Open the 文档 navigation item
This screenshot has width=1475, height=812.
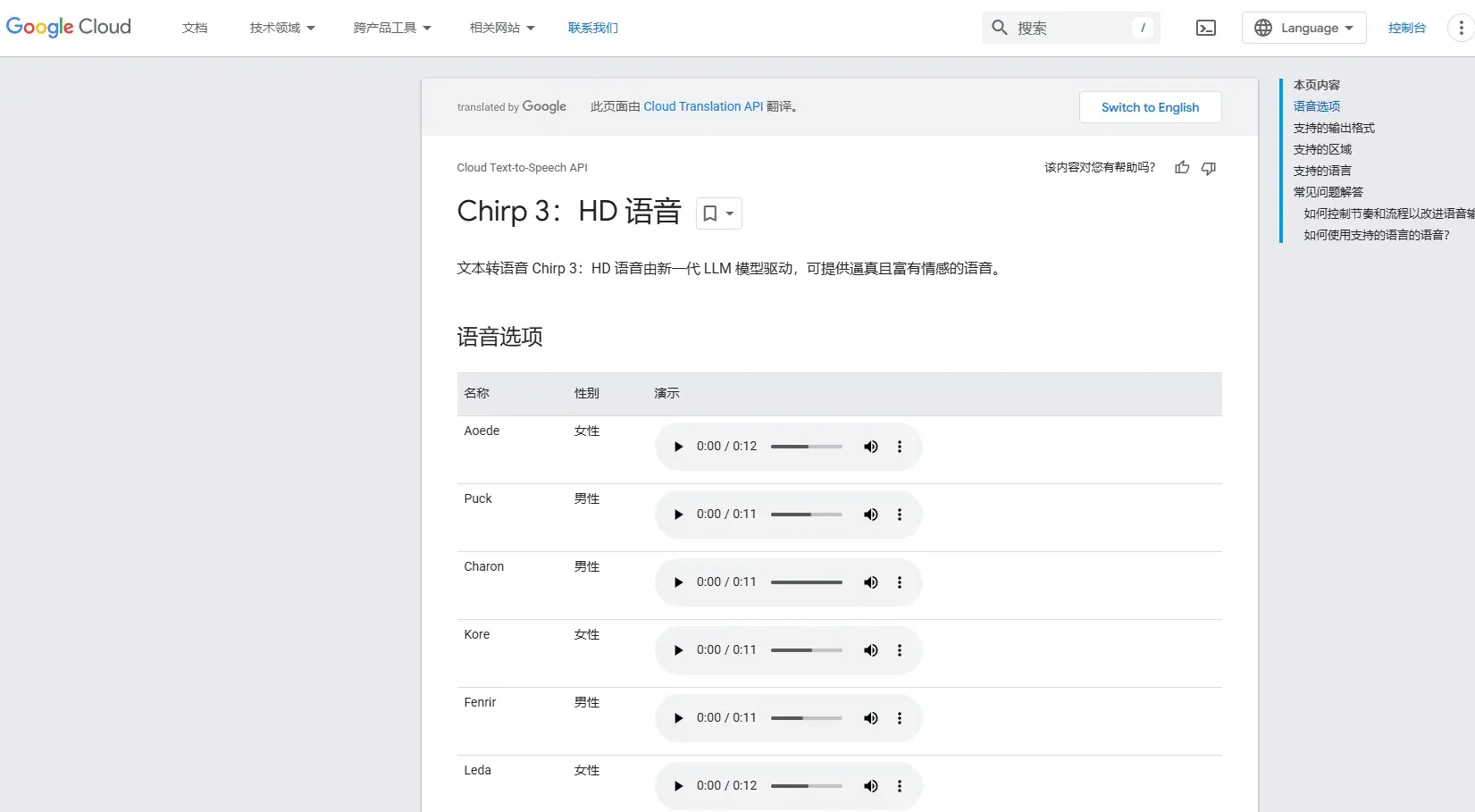click(195, 28)
